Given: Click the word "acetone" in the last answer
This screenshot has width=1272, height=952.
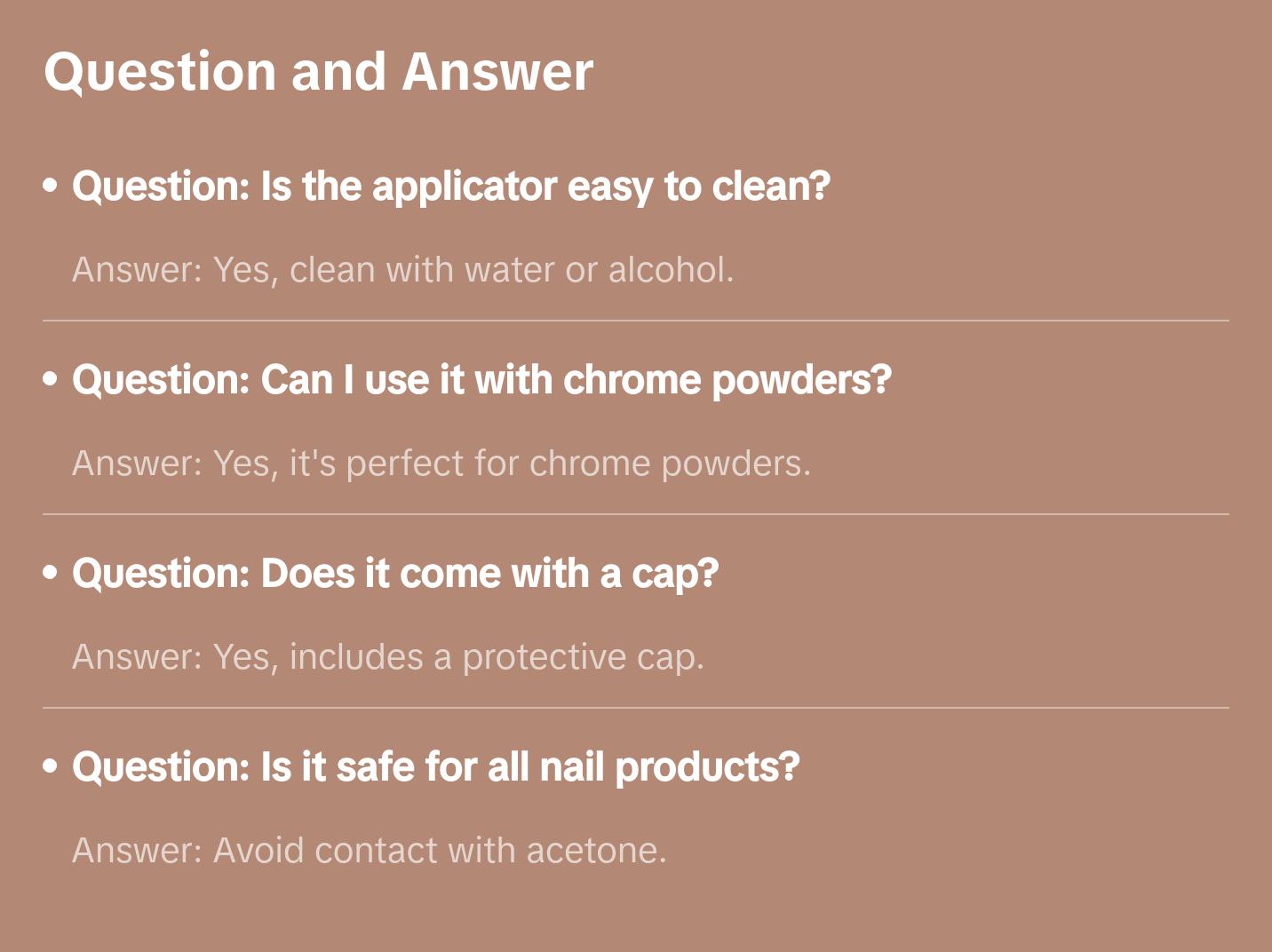Looking at the screenshot, I should (595, 851).
